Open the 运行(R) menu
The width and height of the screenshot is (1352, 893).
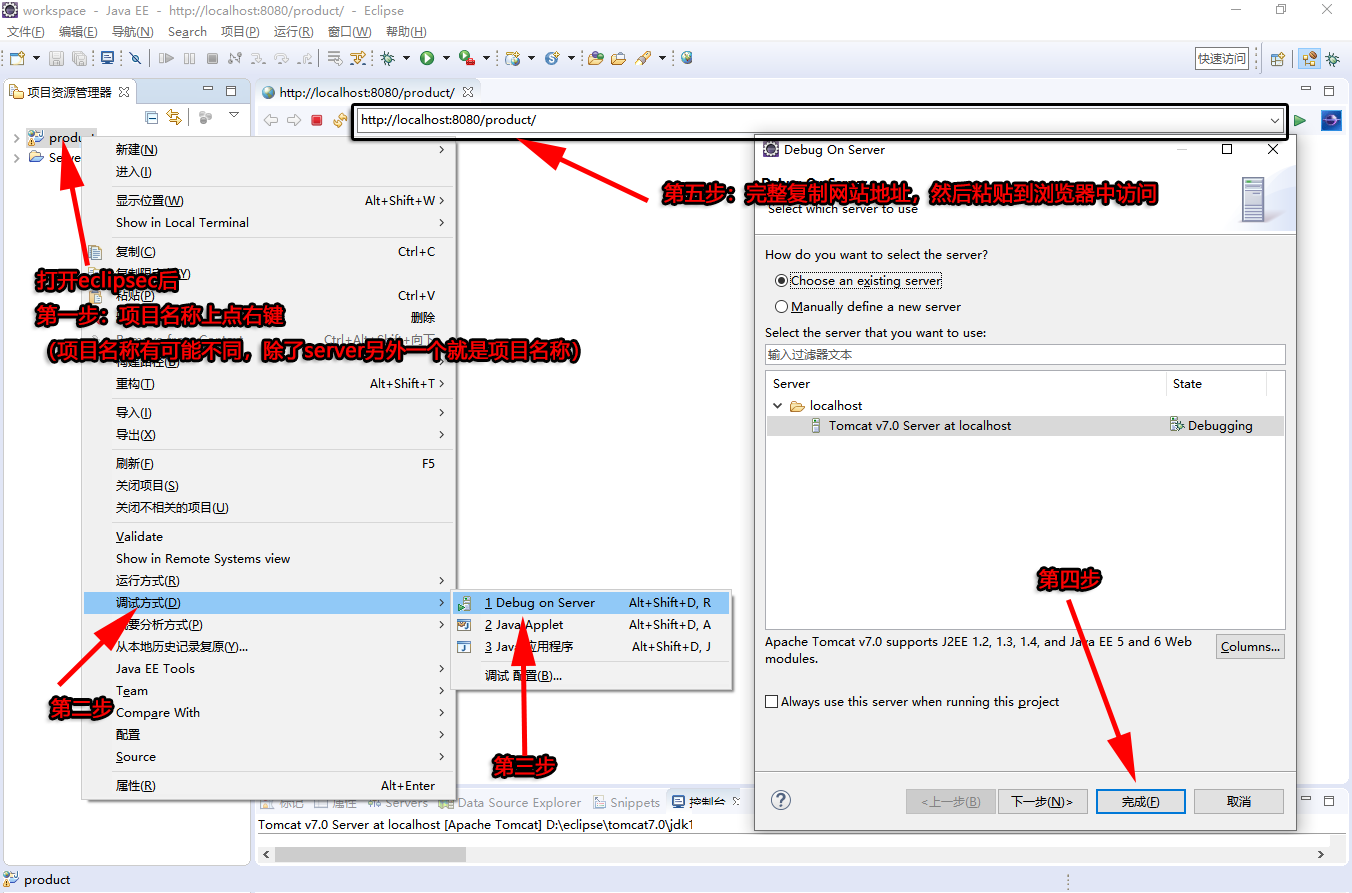coord(292,31)
